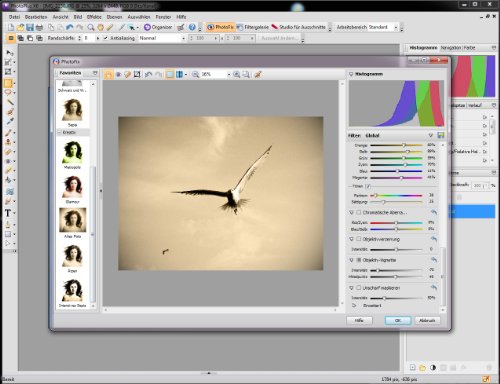
Task: Click the Open folder icon in main toolbar
Action: point(21,27)
